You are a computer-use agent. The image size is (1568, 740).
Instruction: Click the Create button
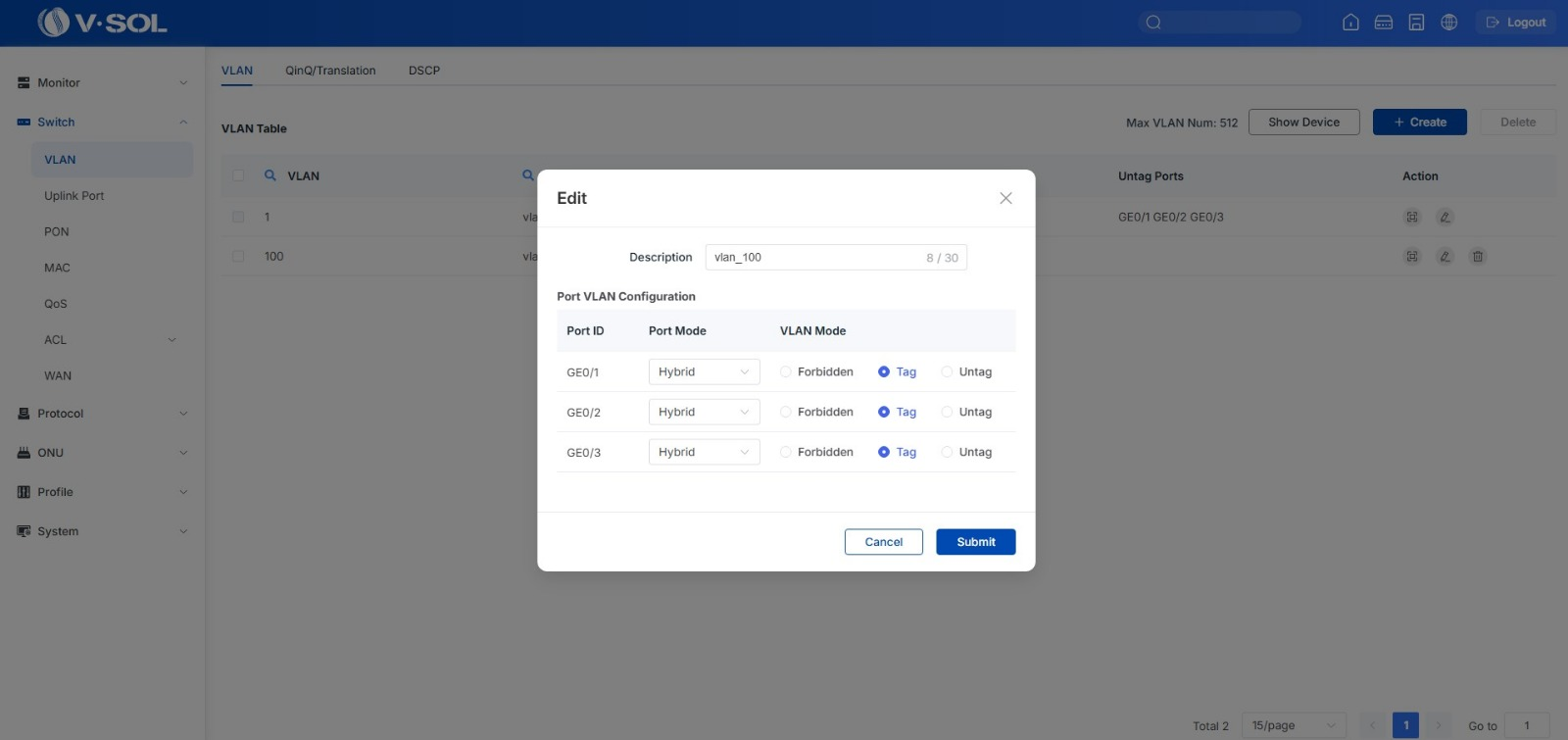click(x=1420, y=123)
